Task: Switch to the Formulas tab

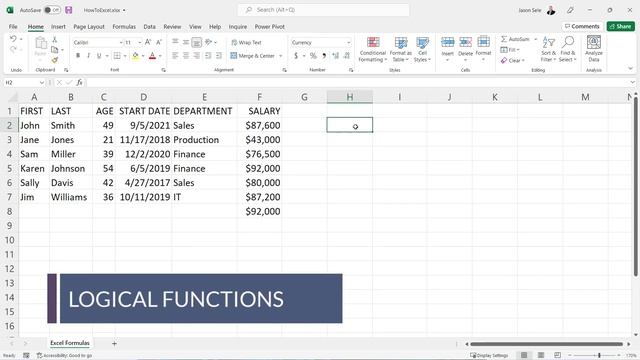Action: pyautogui.click(x=124, y=27)
